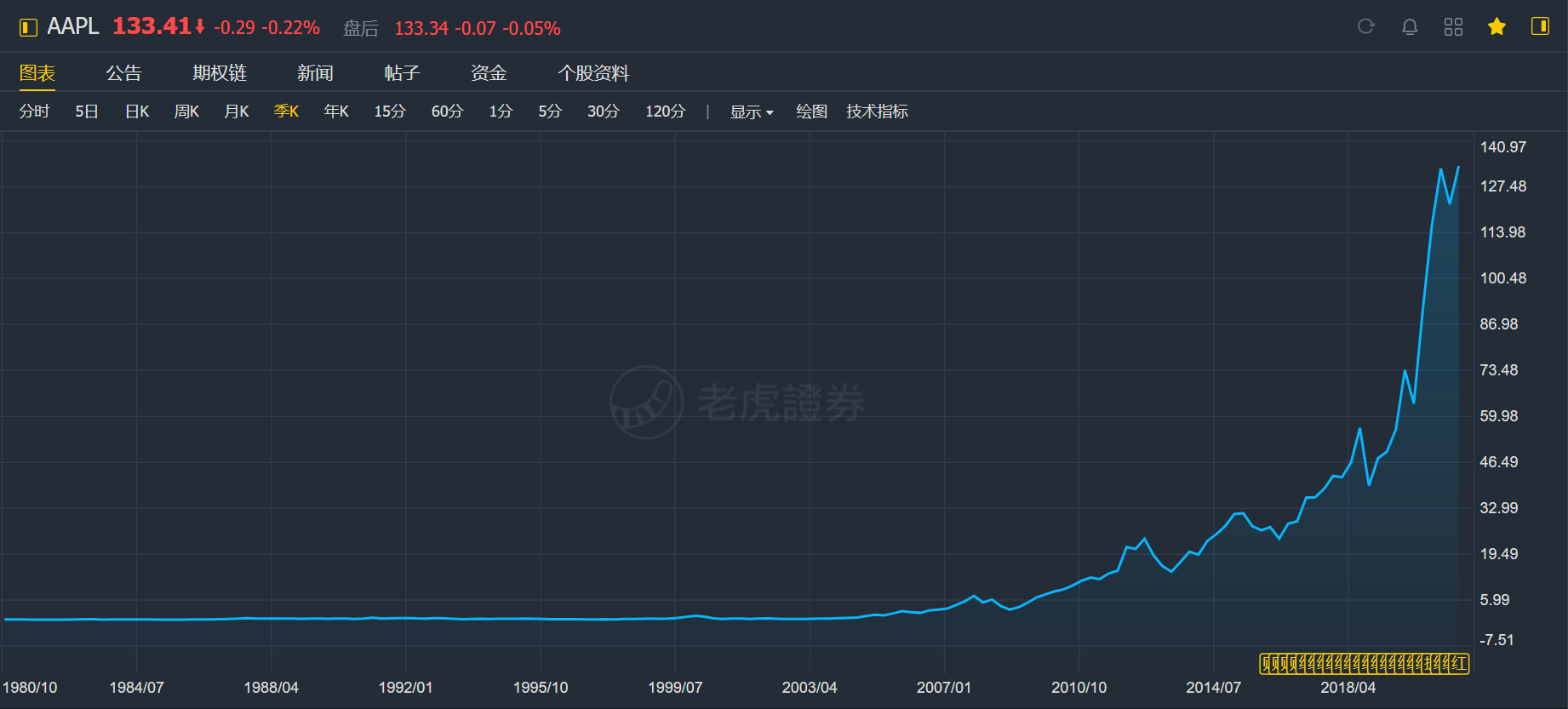
Task: Select the 分时 chart period
Action: 35,111
